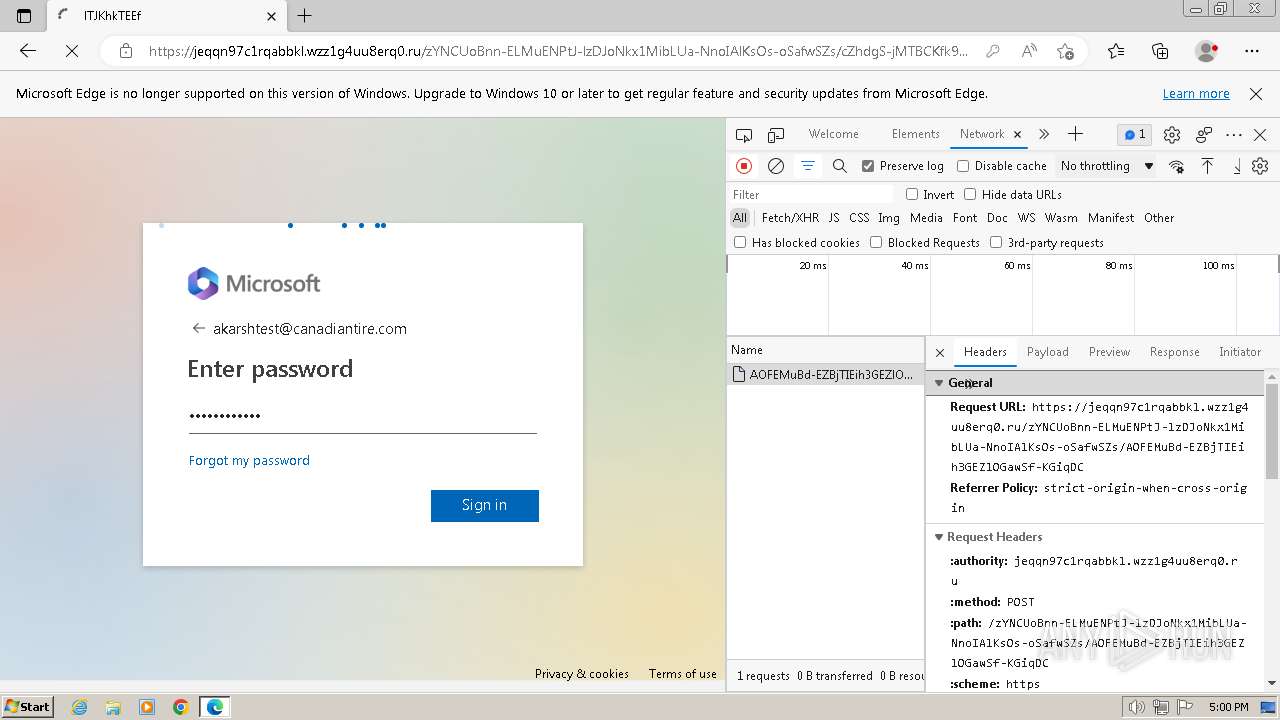This screenshot has width=1280, height=720.
Task: Open Edge settings and more menu
Action: 1252,51
